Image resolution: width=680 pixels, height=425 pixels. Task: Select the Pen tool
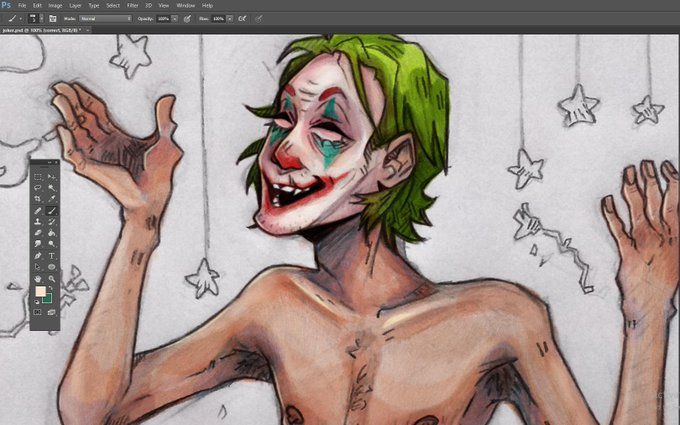point(38,256)
